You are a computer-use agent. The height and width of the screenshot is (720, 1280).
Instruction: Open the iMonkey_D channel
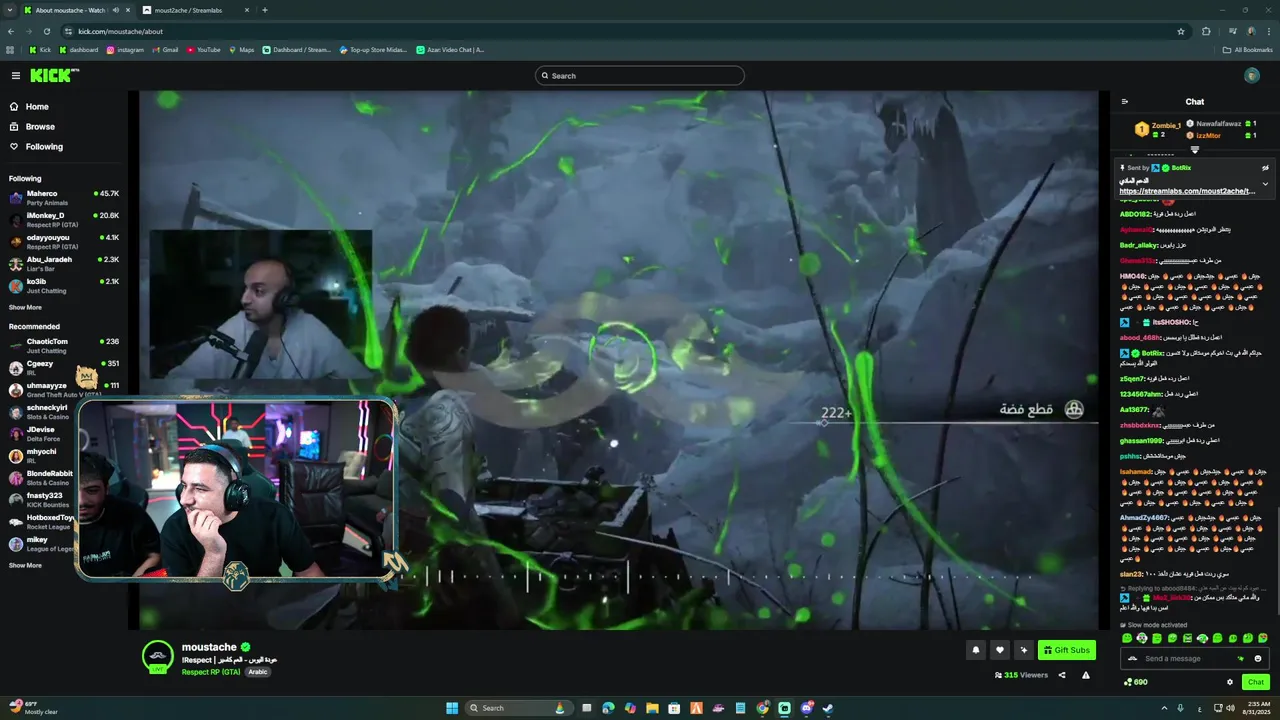coord(64,219)
